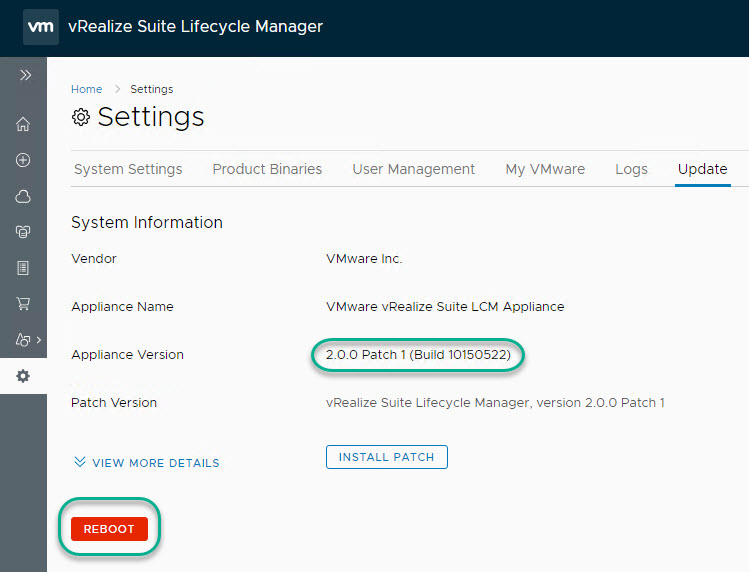This screenshot has height=572, width=749.
Task: Click the database/datacenter sidebar icon
Action: [23, 232]
